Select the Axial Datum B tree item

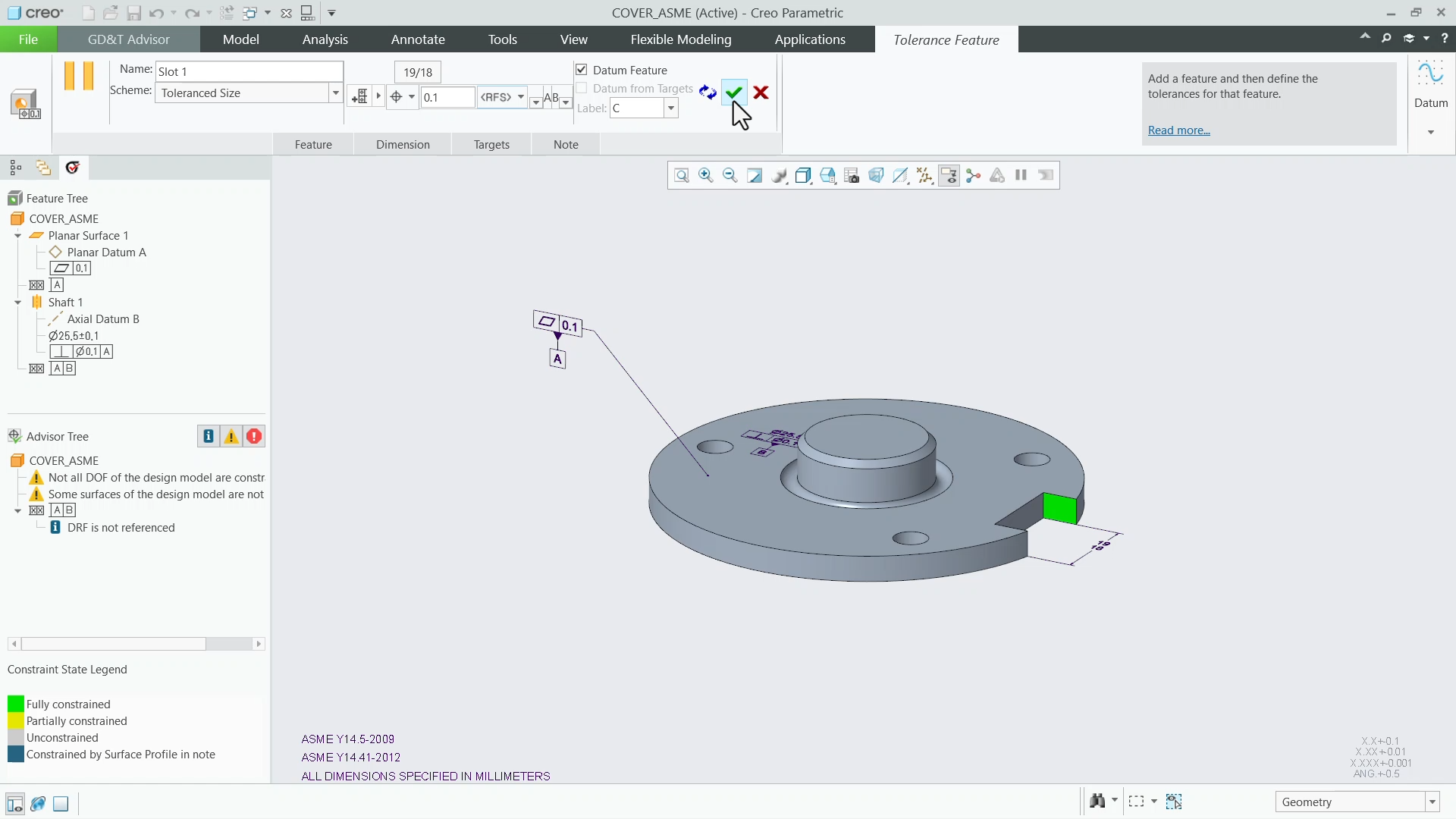pos(103,319)
